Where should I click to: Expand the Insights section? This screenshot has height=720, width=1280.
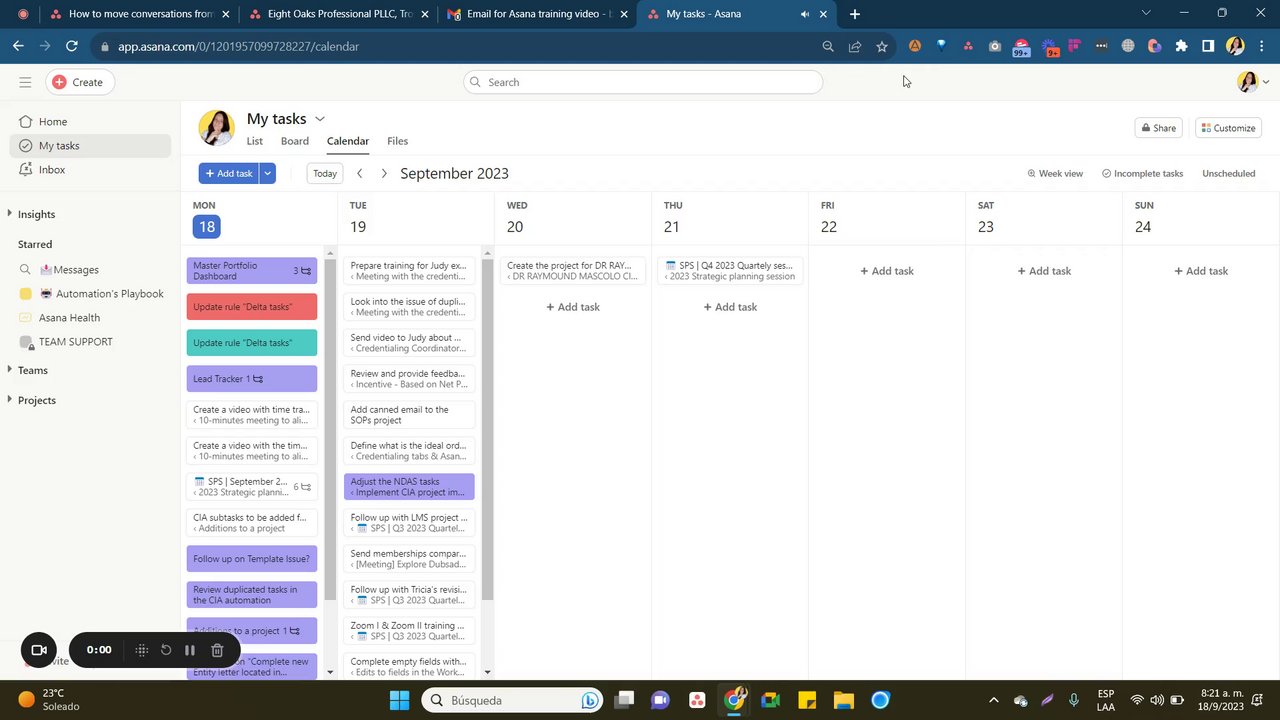36,214
